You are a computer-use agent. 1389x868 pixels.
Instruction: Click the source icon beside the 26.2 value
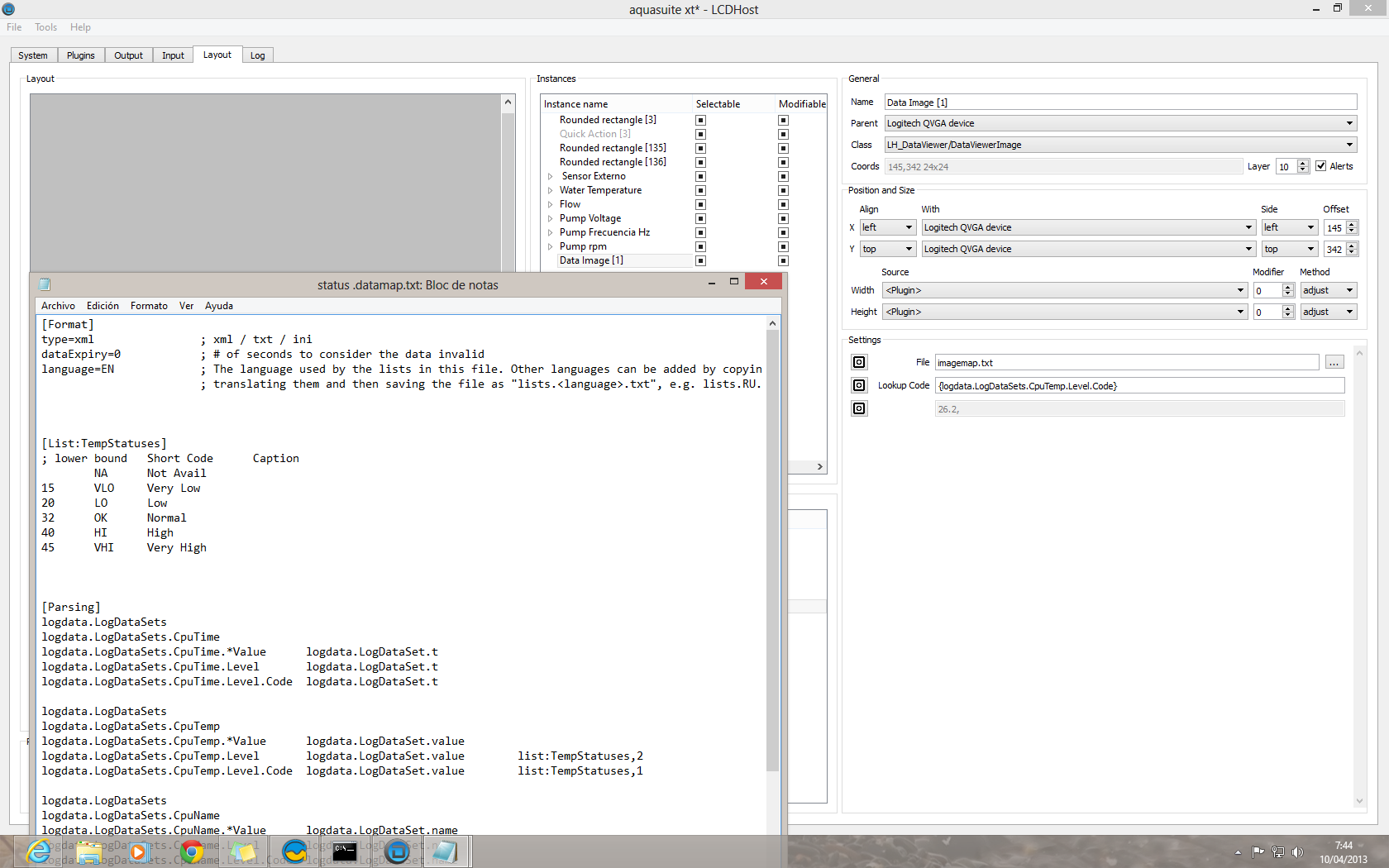click(x=859, y=408)
